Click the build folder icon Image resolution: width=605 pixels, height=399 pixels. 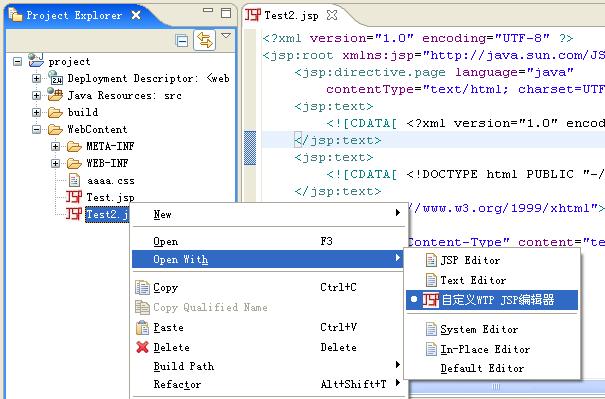[55, 112]
